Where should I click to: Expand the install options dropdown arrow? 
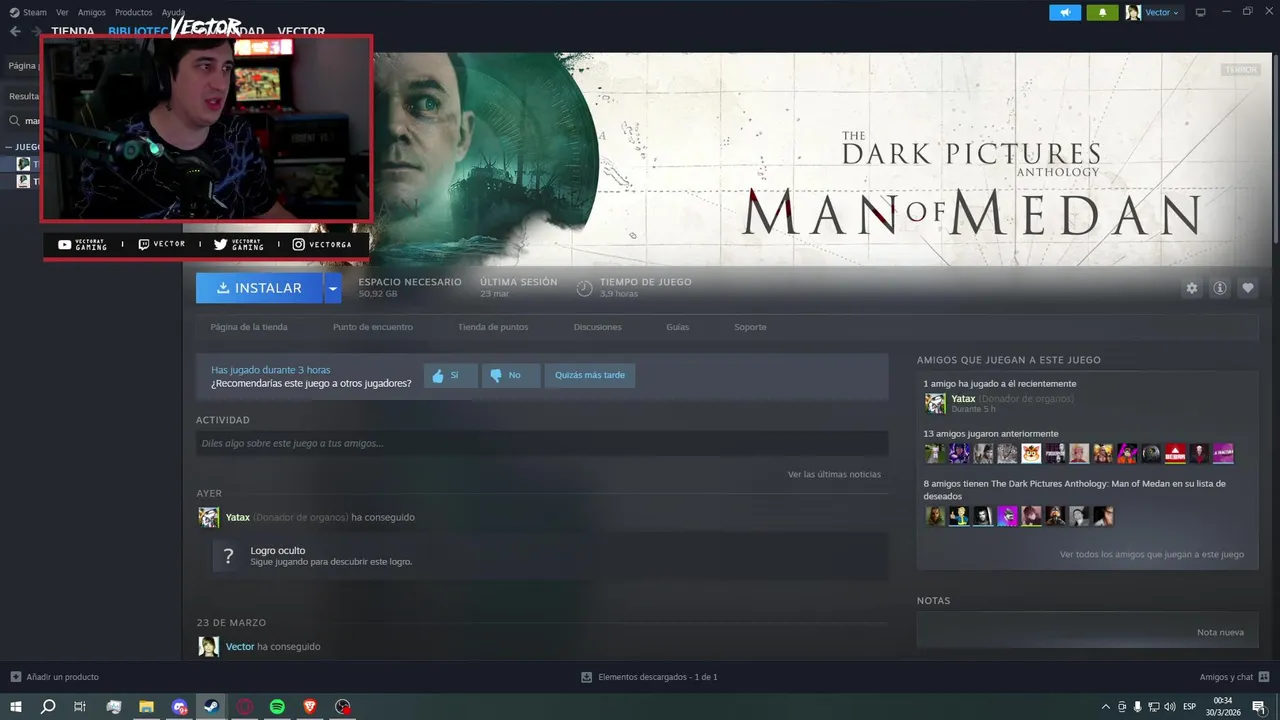(x=333, y=288)
